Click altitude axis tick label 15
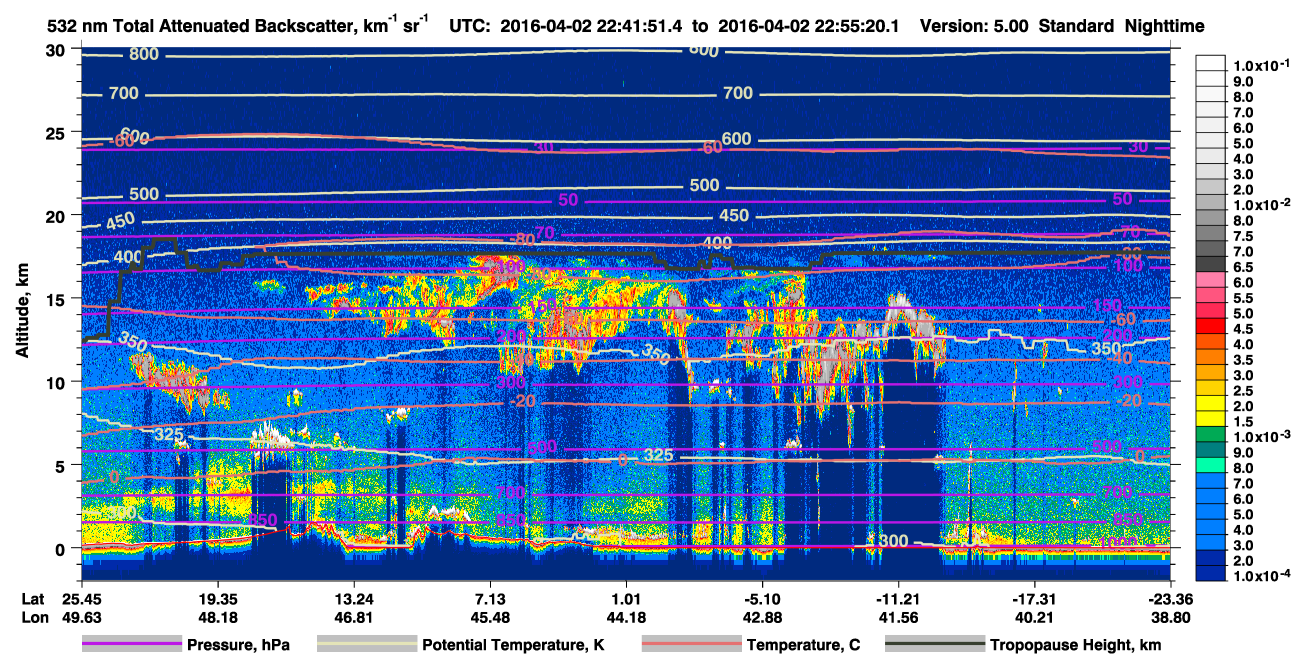 (57, 299)
